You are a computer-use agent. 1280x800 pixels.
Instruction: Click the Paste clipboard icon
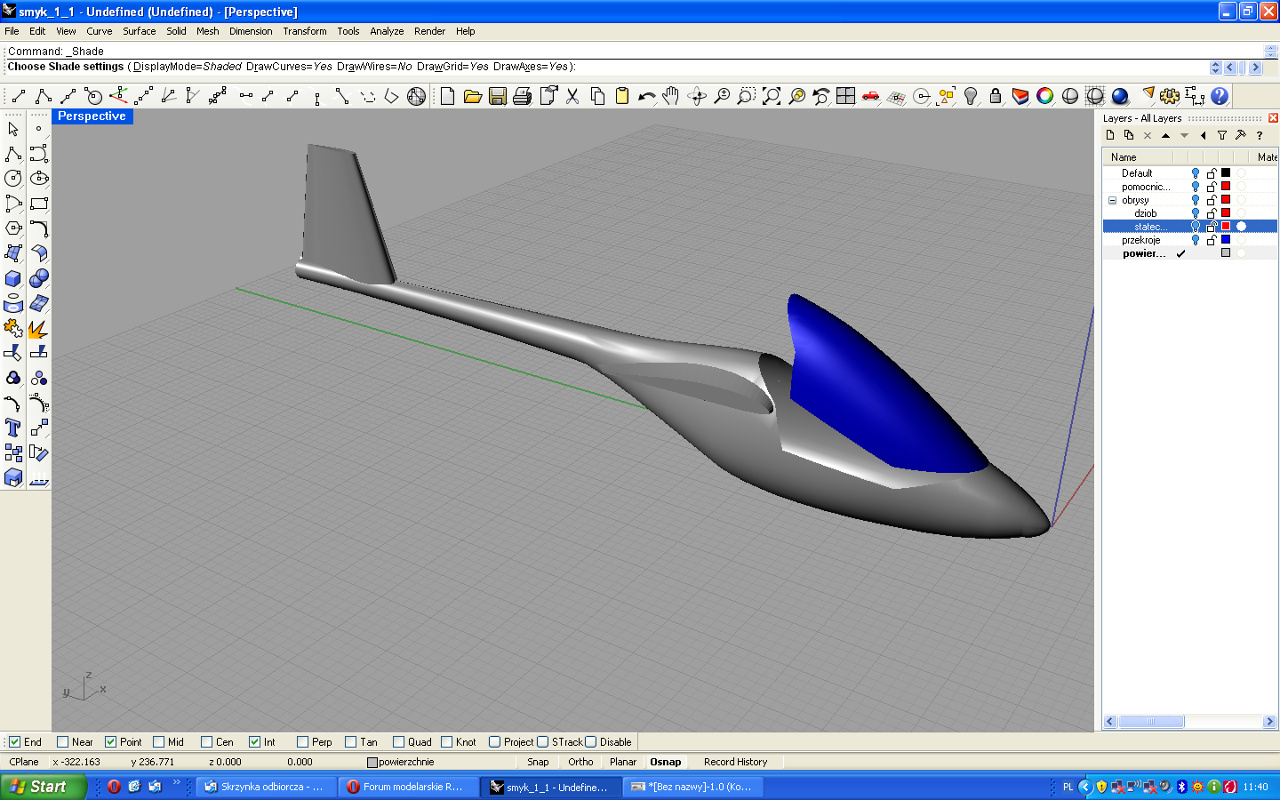click(x=622, y=96)
